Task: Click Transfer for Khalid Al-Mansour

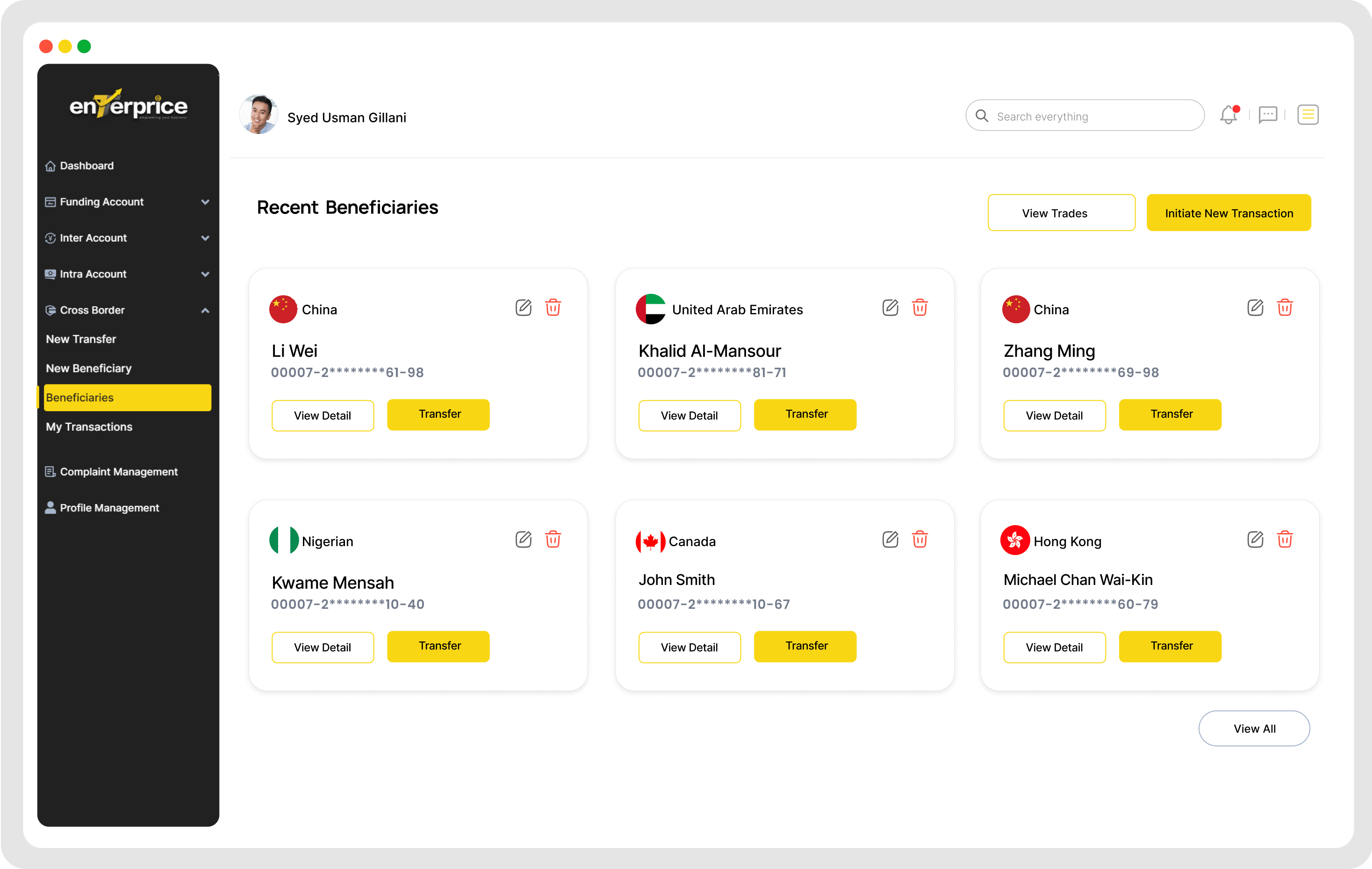Action: pyautogui.click(x=805, y=414)
